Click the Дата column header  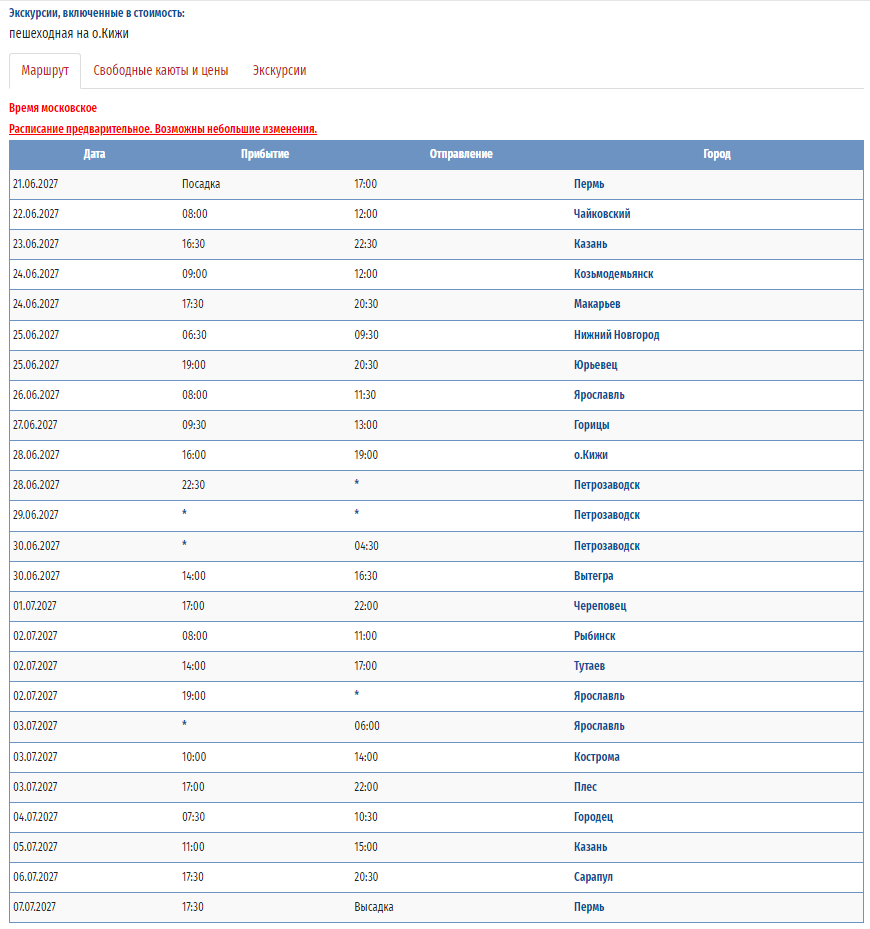[x=94, y=154]
